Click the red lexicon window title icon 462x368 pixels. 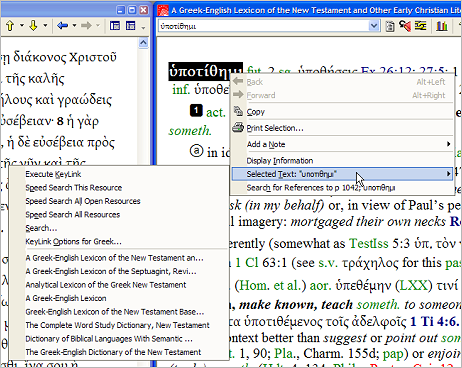[x=163, y=10]
